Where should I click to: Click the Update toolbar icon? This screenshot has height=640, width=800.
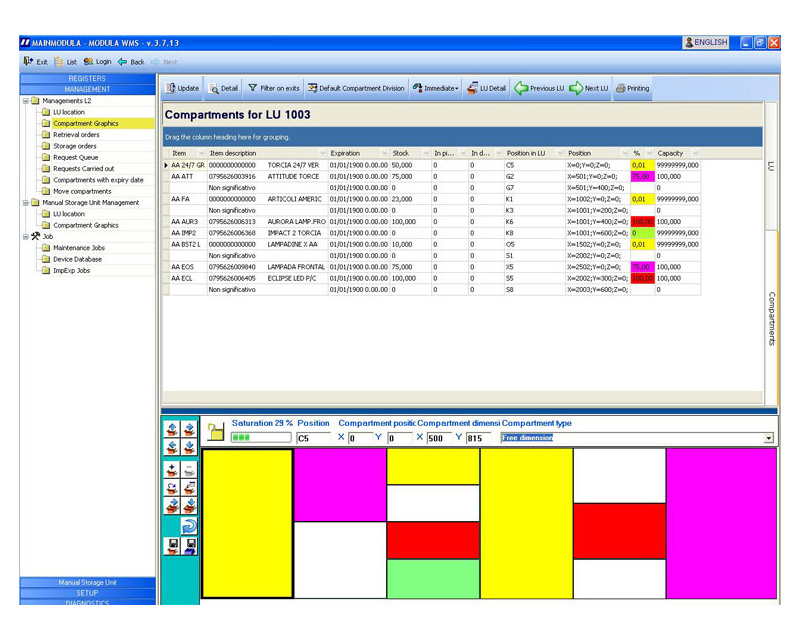171,88
